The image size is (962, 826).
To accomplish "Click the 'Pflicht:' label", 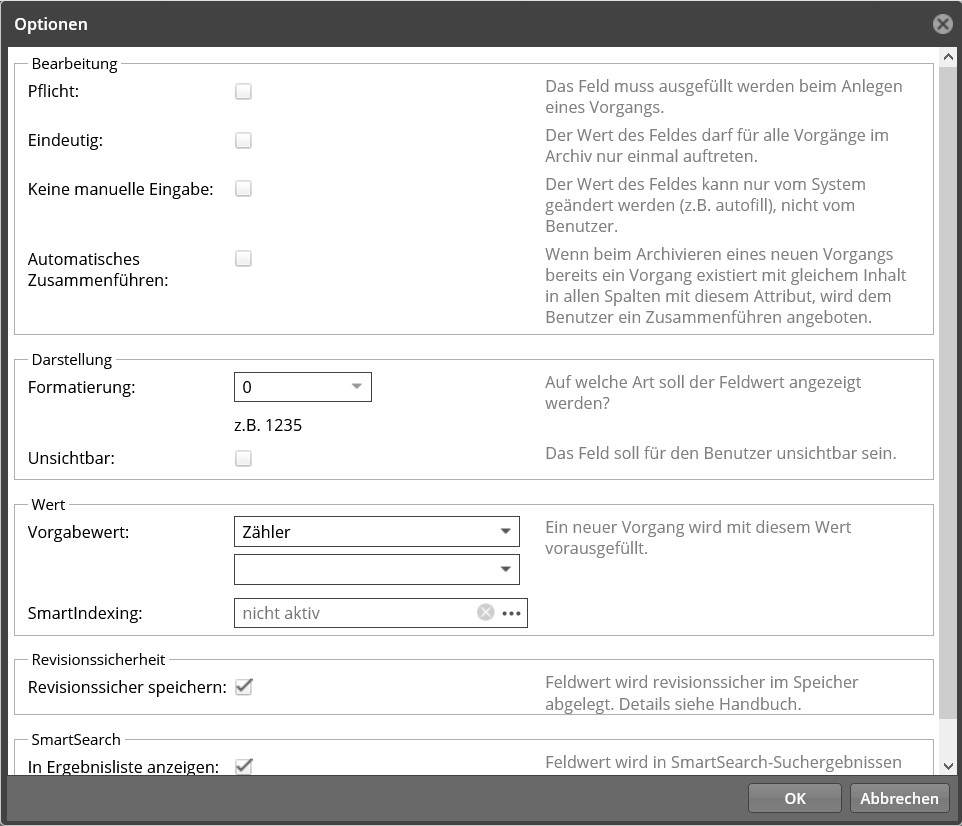I will click(53, 91).
